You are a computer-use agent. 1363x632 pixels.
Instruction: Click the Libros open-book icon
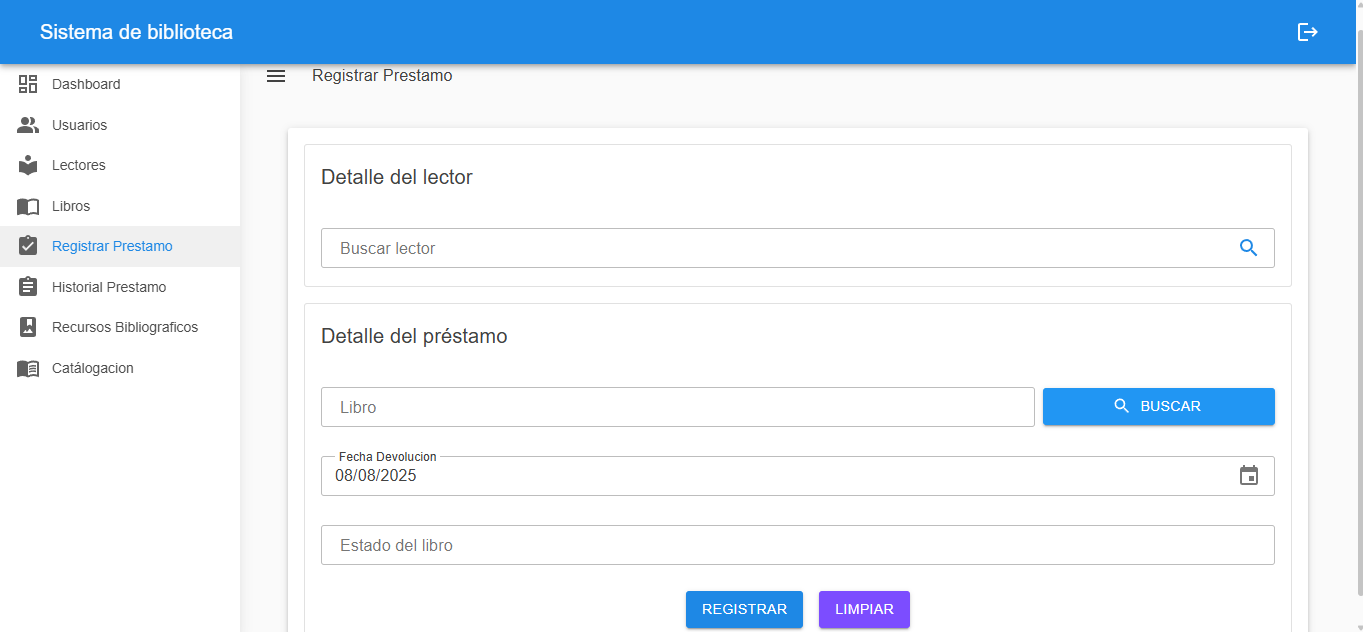click(x=27, y=206)
